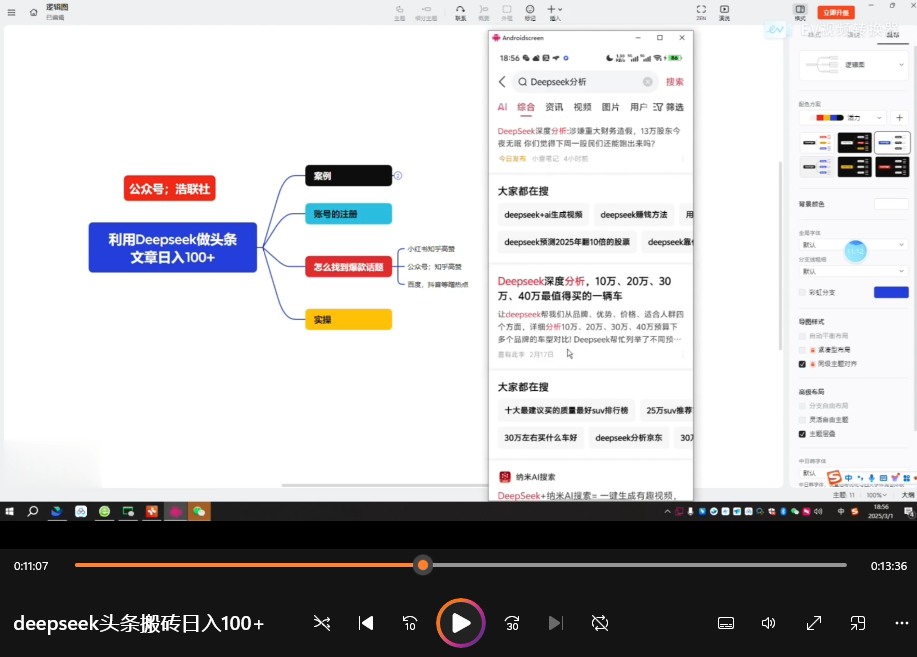Select the 实操 yellow topic
917x657 pixels.
pyautogui.click(x=349, y=319)
